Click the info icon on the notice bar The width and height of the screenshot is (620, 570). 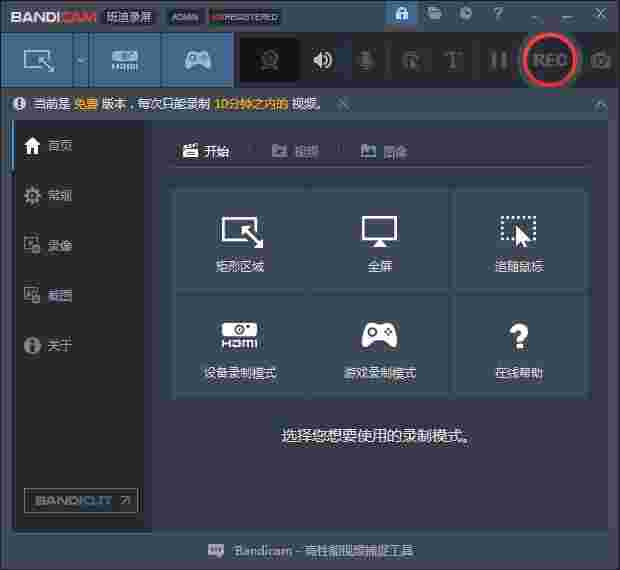(x=19, y=104)
